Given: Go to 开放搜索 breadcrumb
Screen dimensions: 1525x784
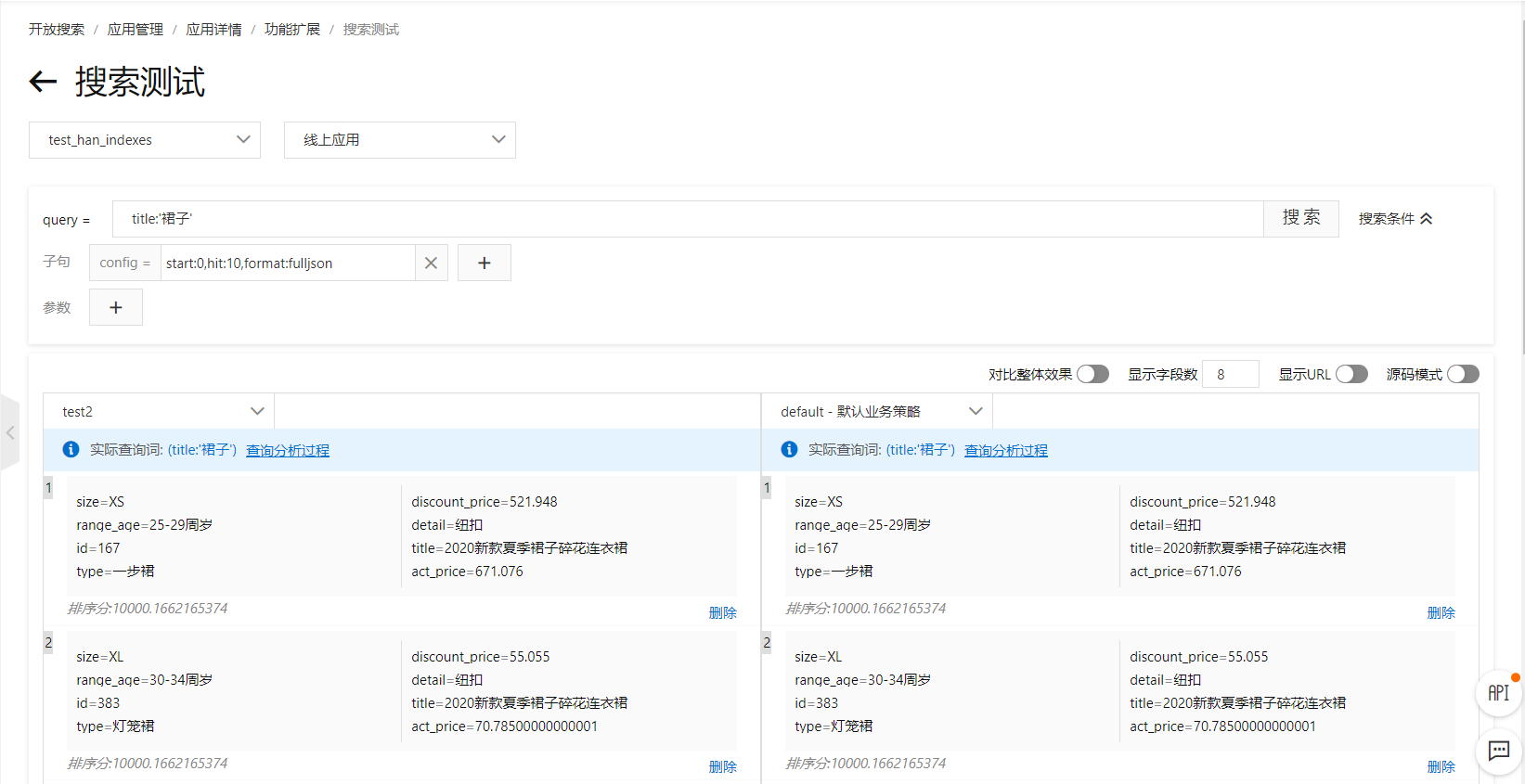Looking at the screenshot, I should point(57,30).
